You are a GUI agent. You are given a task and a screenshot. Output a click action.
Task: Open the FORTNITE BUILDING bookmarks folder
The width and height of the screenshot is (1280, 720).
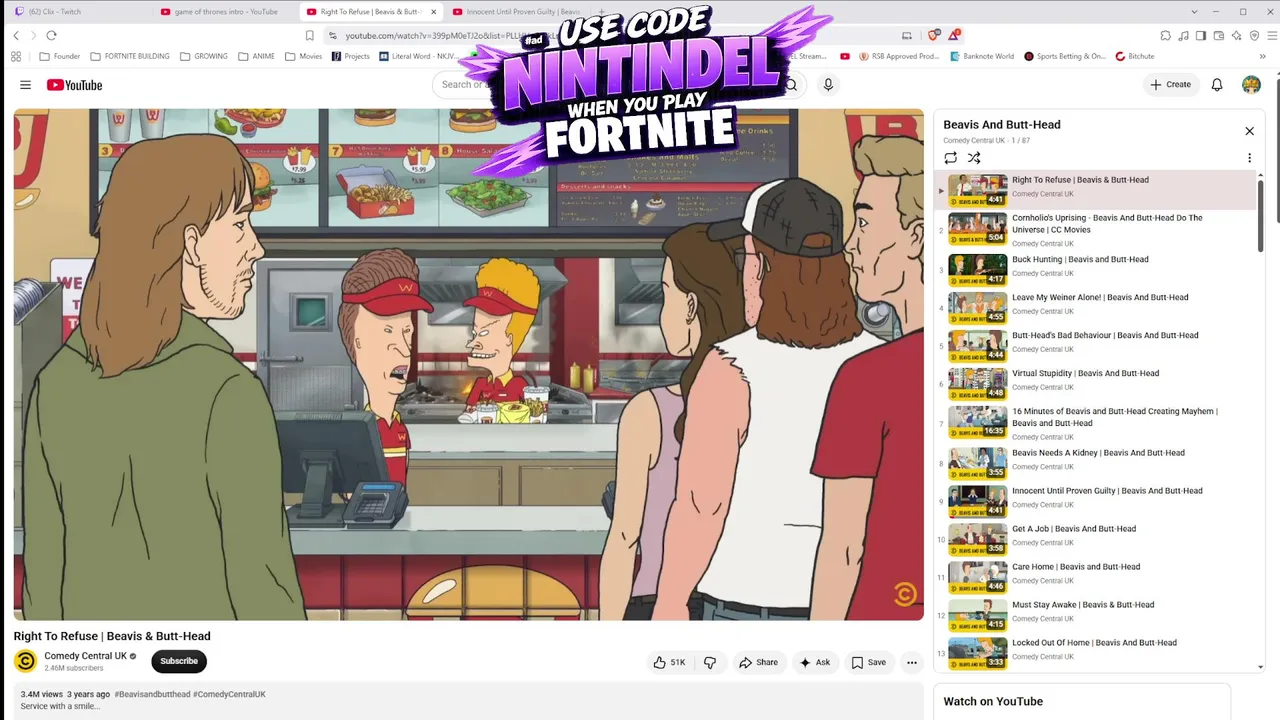click(130, 57)
